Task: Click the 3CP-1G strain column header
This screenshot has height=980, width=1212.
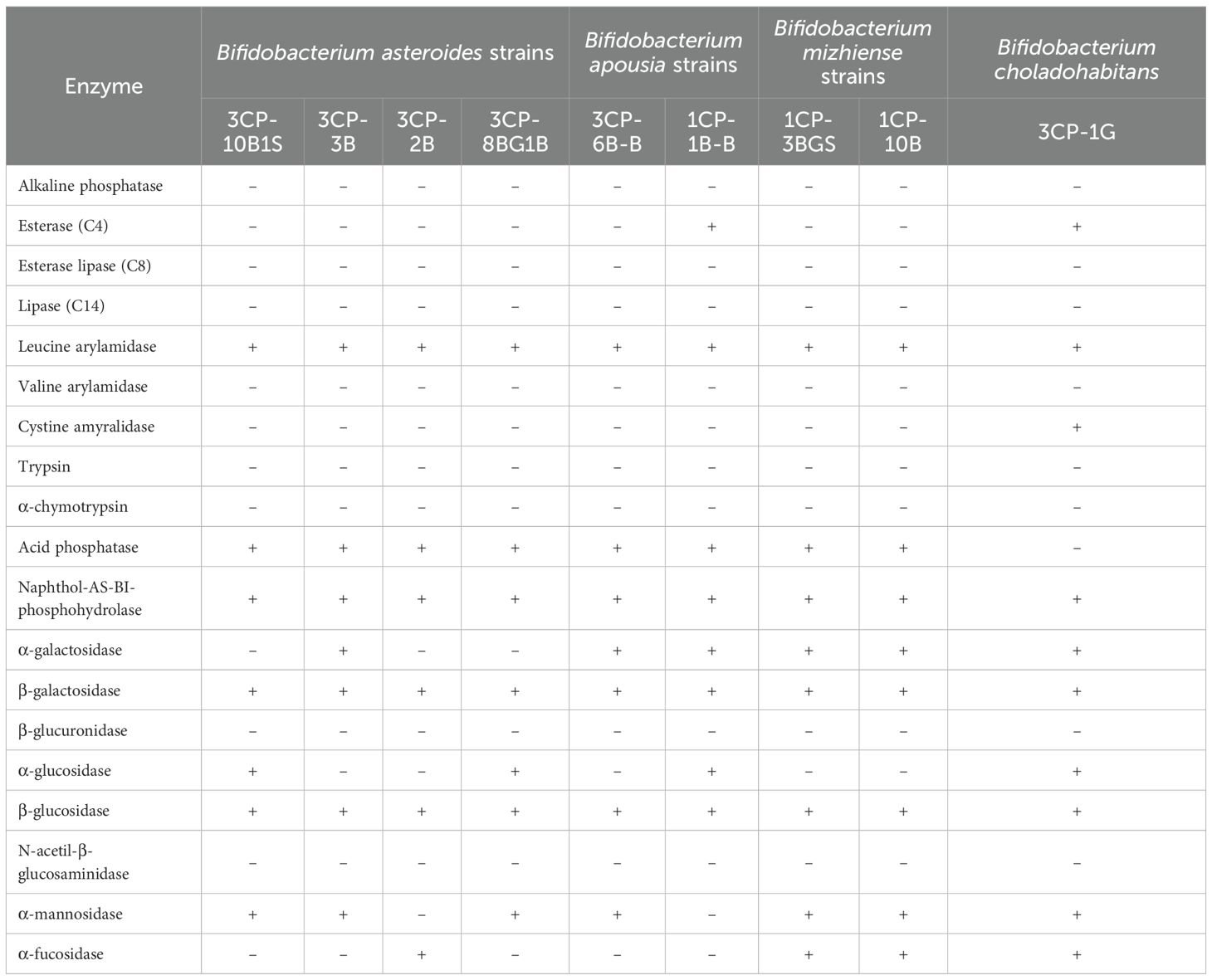Action: pyautogui.click(x=1076, y=132)
